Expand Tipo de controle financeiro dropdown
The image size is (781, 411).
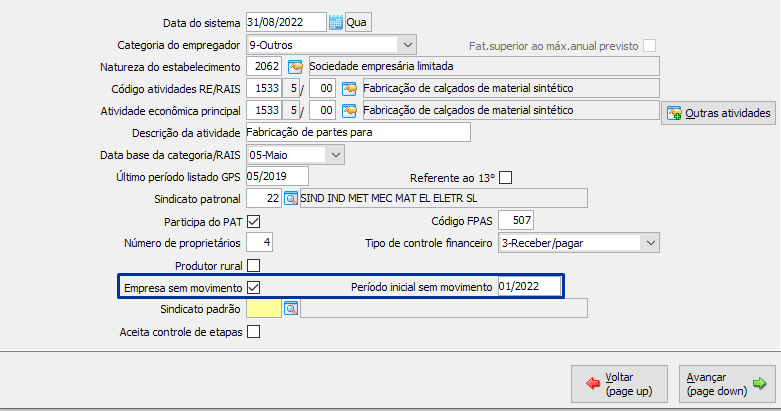[651, 243]
